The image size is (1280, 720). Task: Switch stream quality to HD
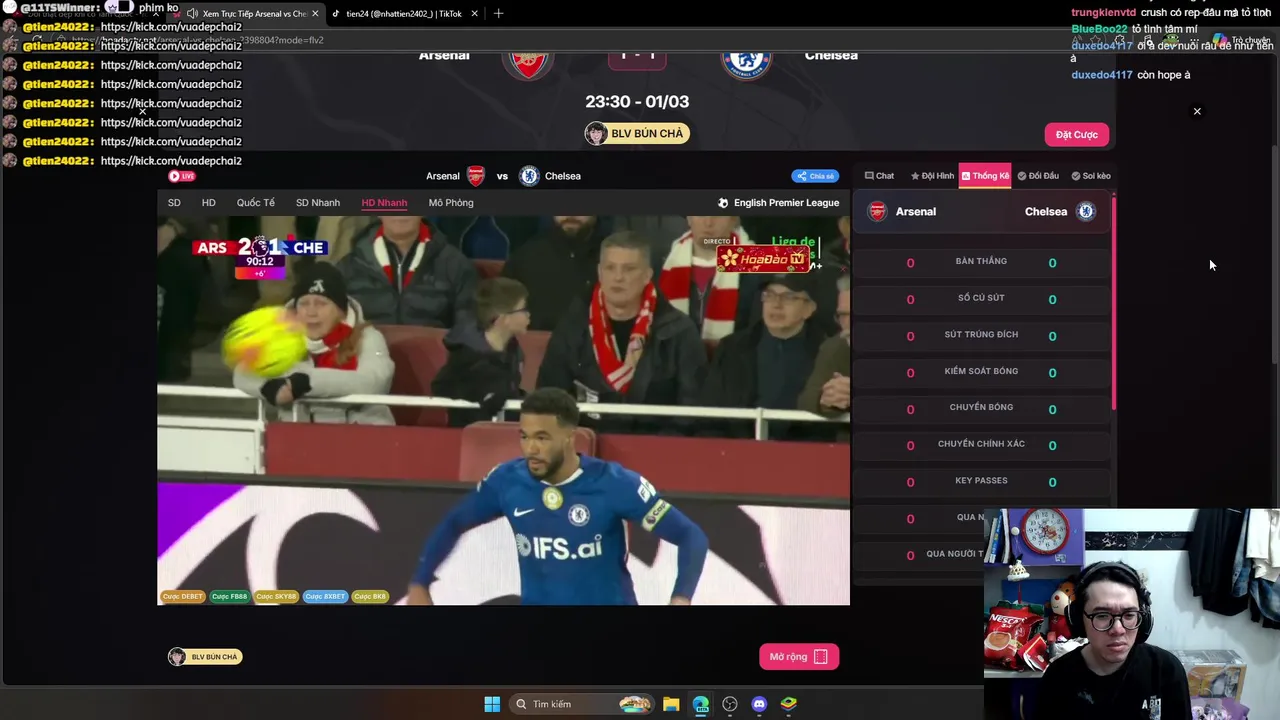click(x=208, y=203)
